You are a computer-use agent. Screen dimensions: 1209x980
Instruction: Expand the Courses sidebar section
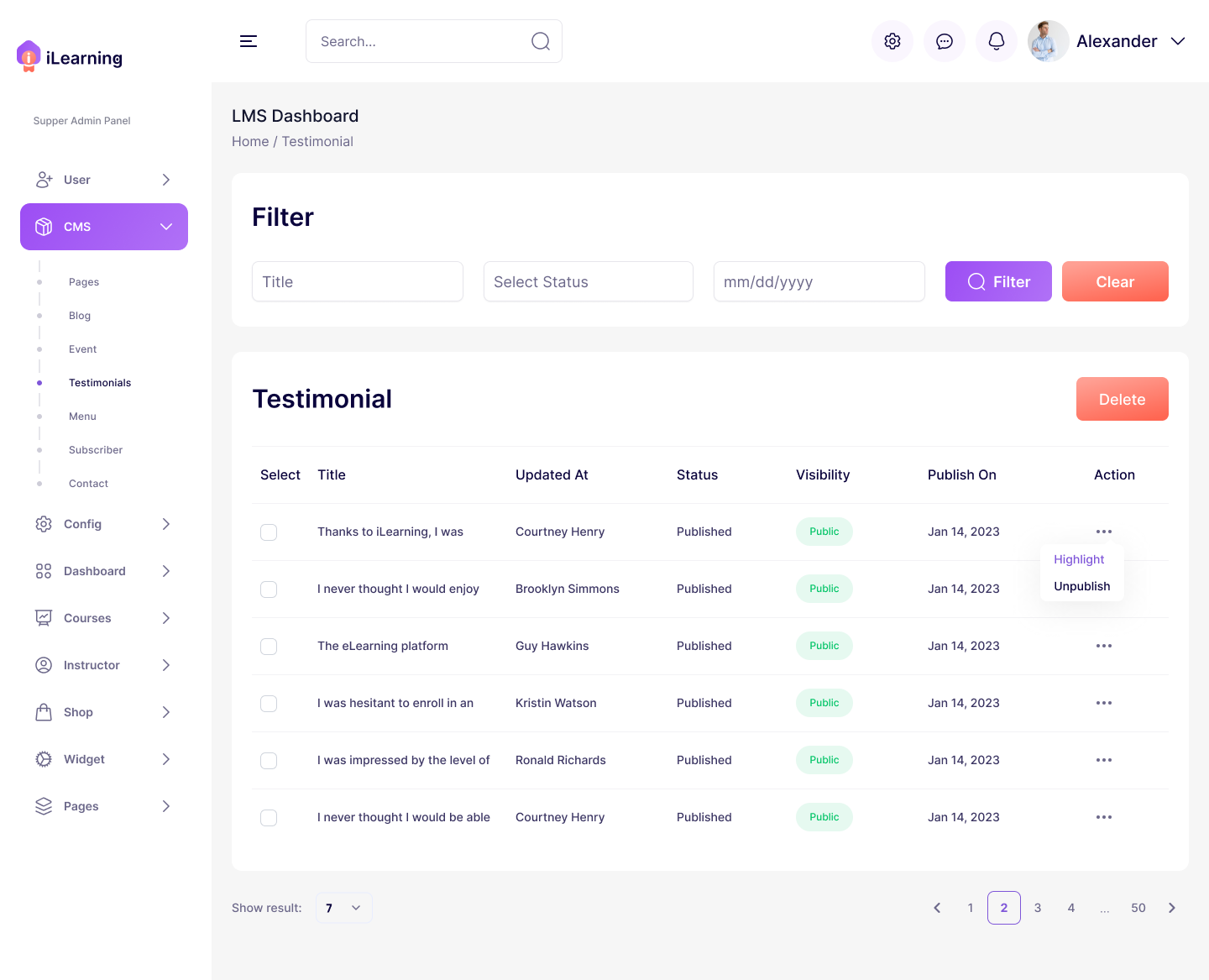[166, 618]
